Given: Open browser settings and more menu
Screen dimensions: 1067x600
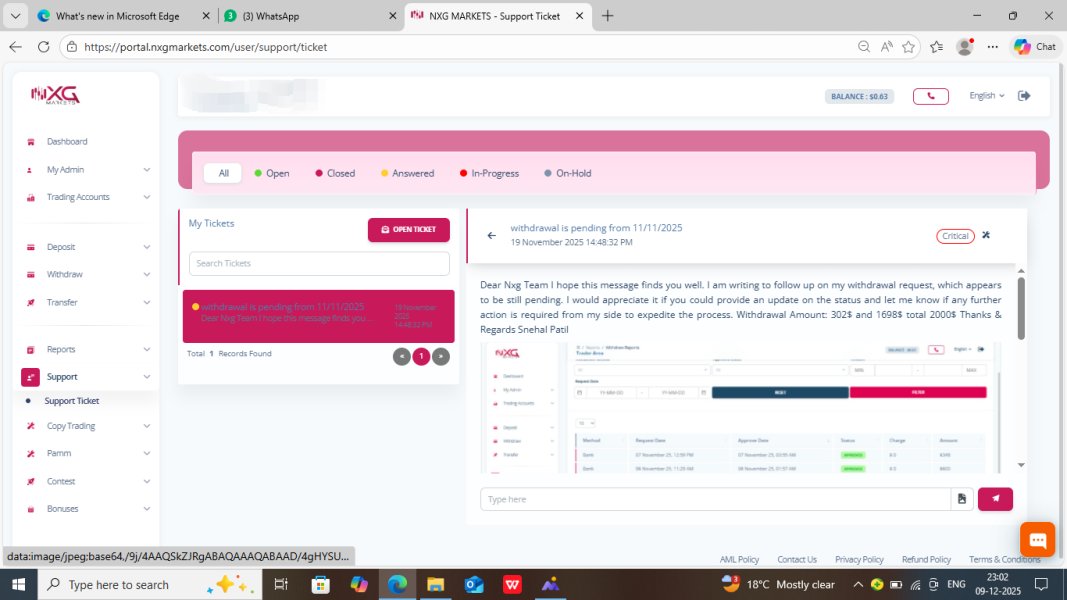Looking at the screenshot, I should [x=993, y=47].
